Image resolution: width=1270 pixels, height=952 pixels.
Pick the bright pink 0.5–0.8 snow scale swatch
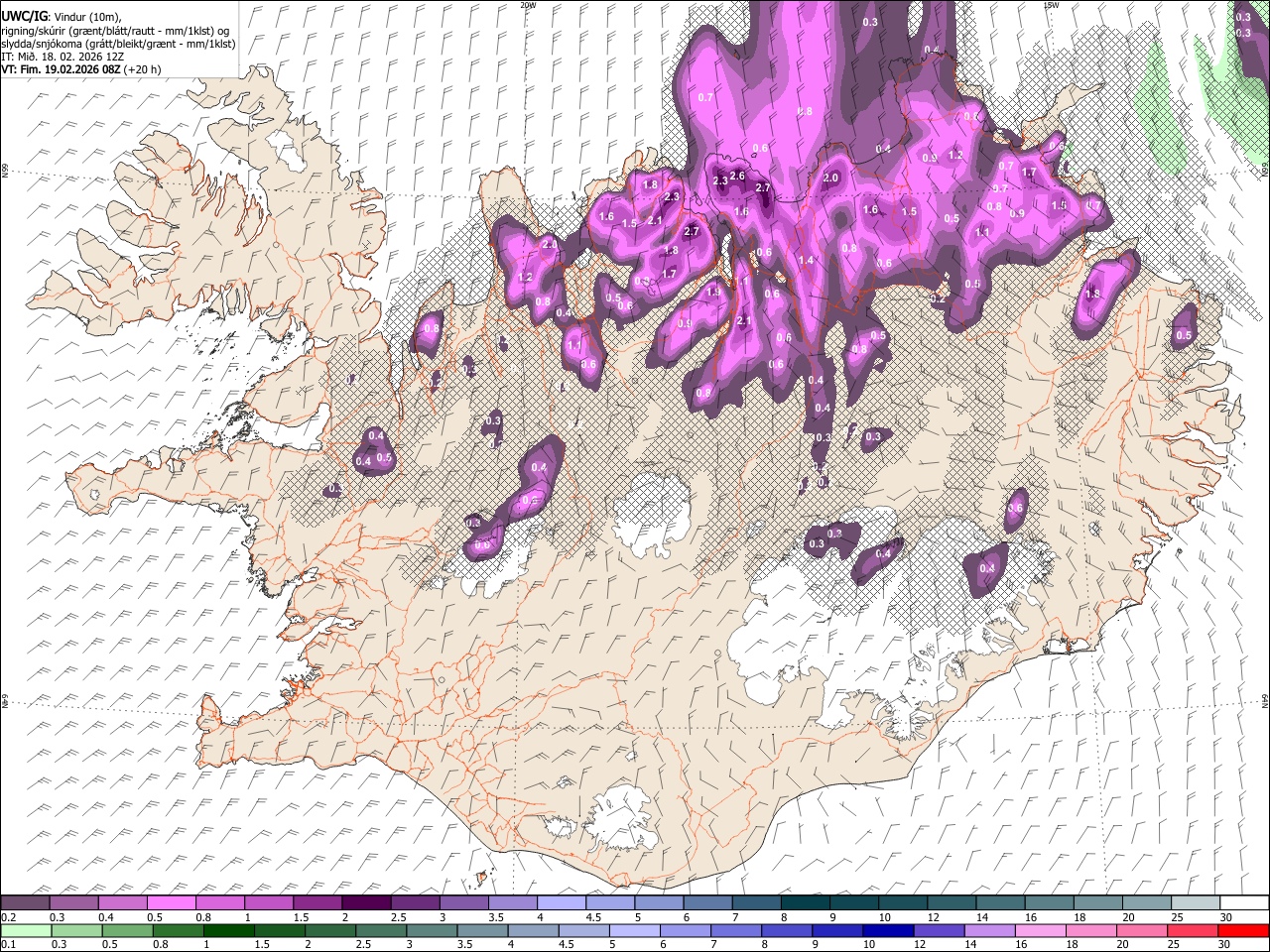(171, 902)
